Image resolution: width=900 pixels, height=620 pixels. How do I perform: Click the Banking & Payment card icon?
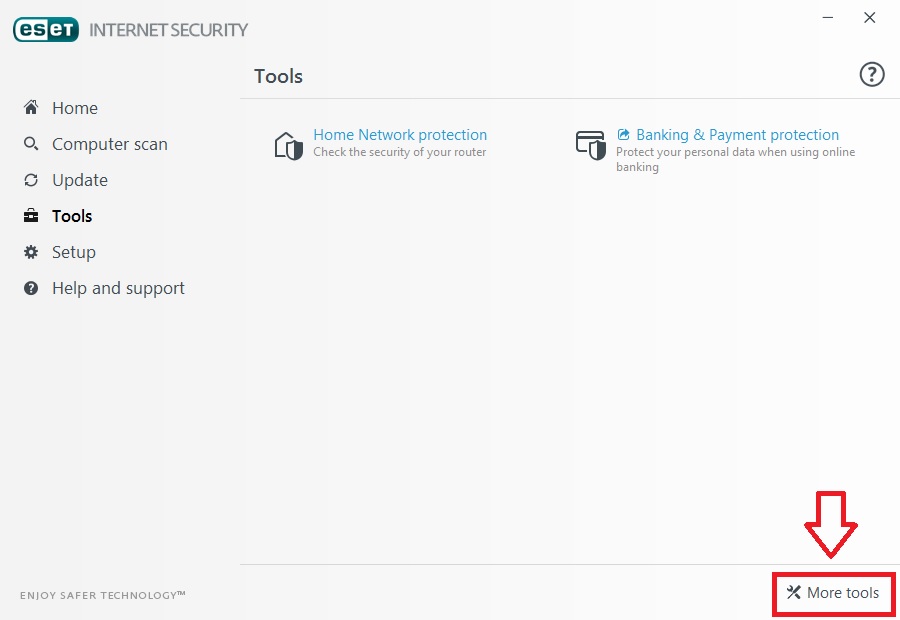point(590,145)
